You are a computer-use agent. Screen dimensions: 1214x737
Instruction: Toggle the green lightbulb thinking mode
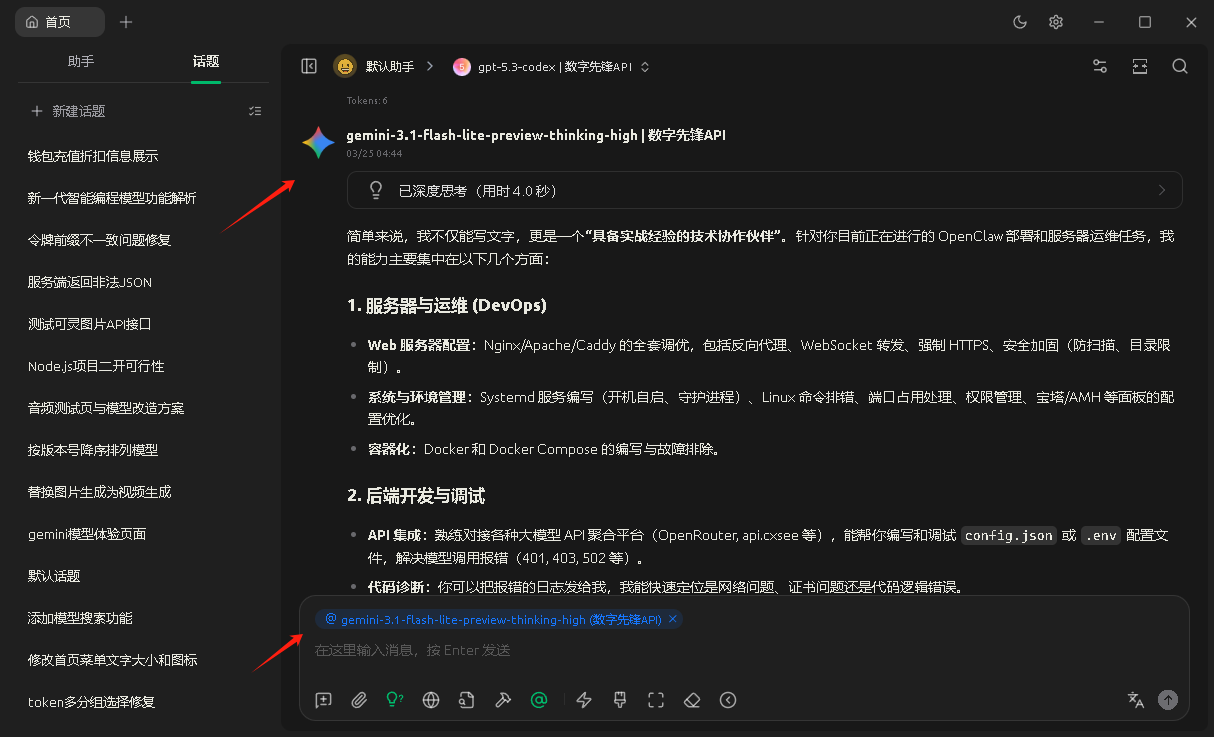click(x=395, y=700)
